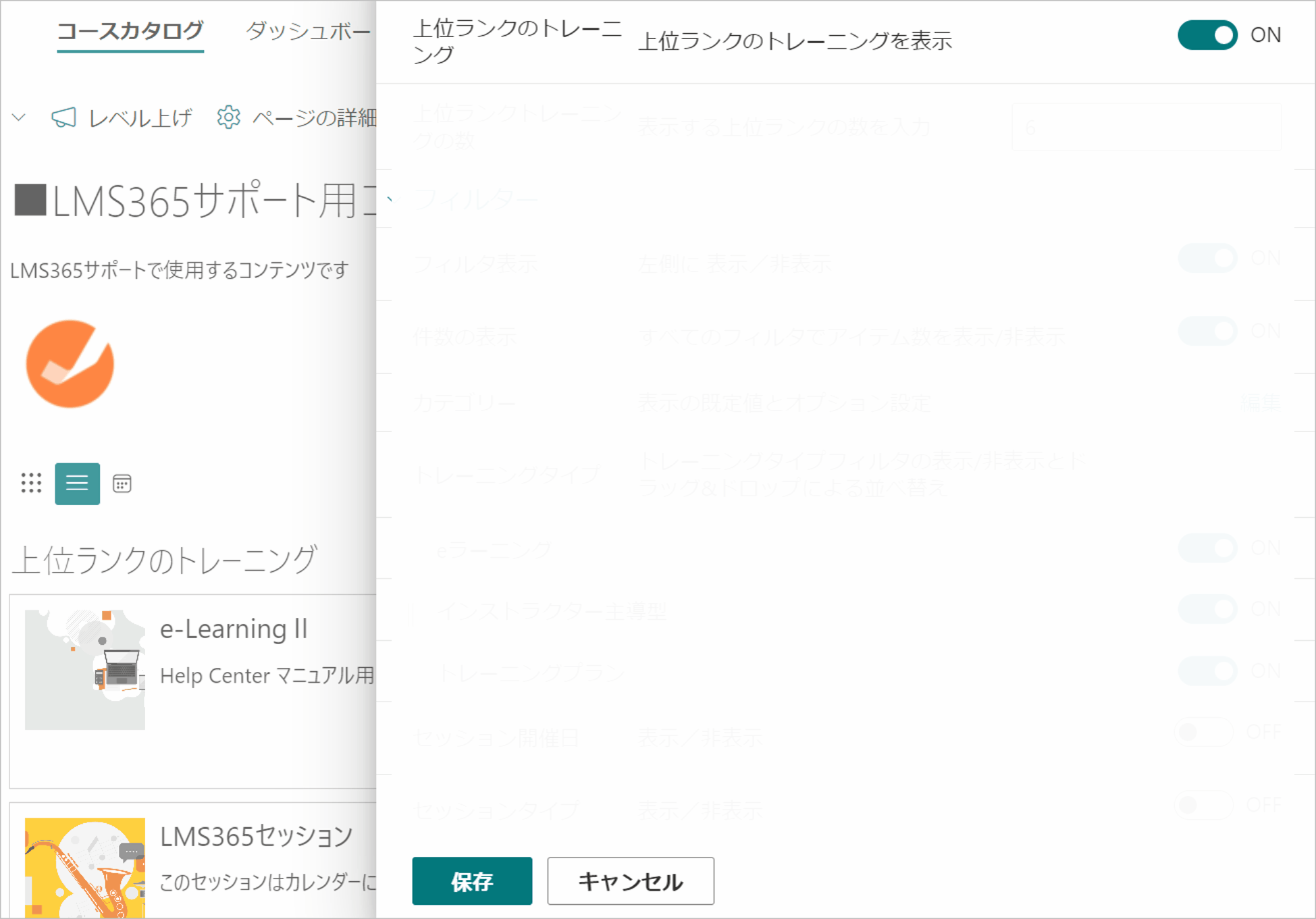Expand the chevron left of レベル上げ
Screen dimensions: 1316x919
click(19, 117)
